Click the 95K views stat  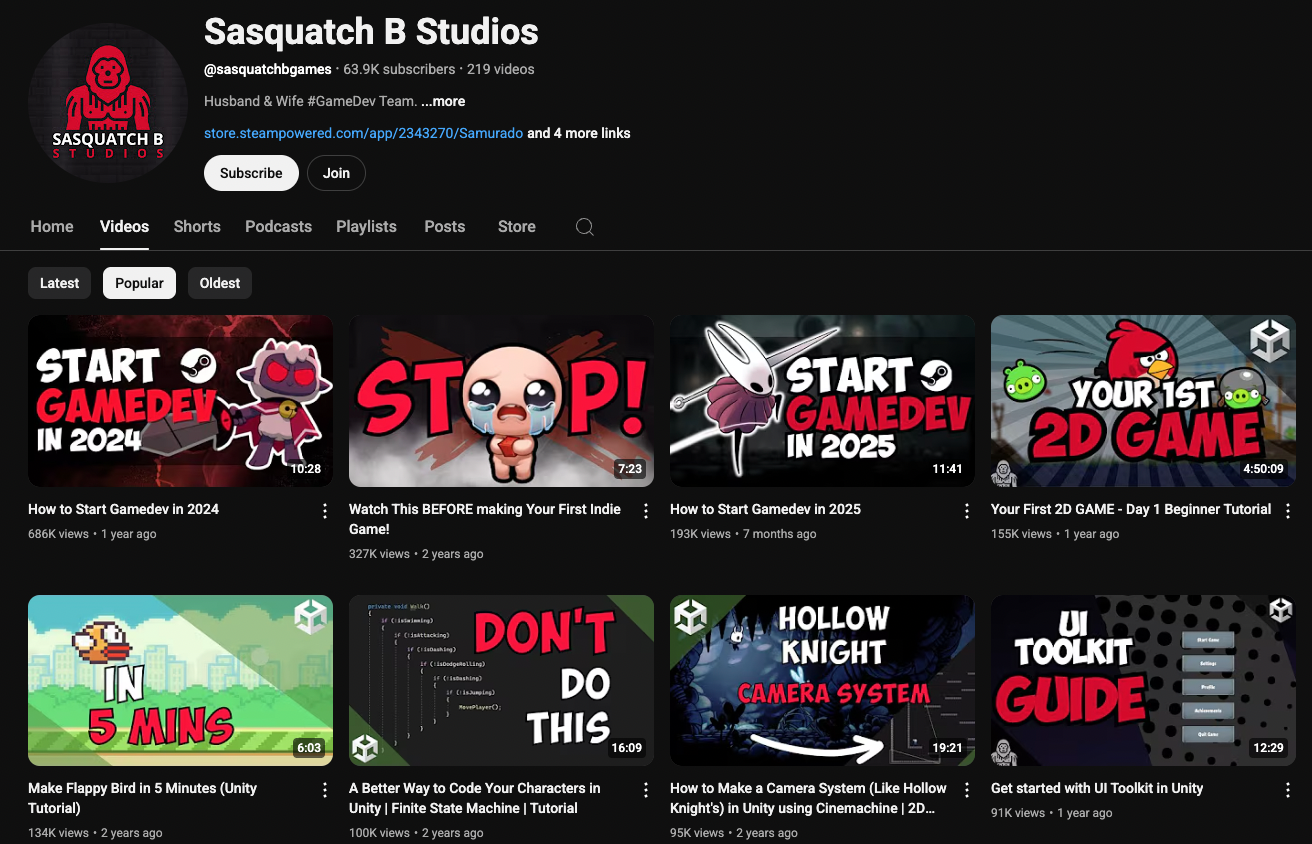(697, 833)
